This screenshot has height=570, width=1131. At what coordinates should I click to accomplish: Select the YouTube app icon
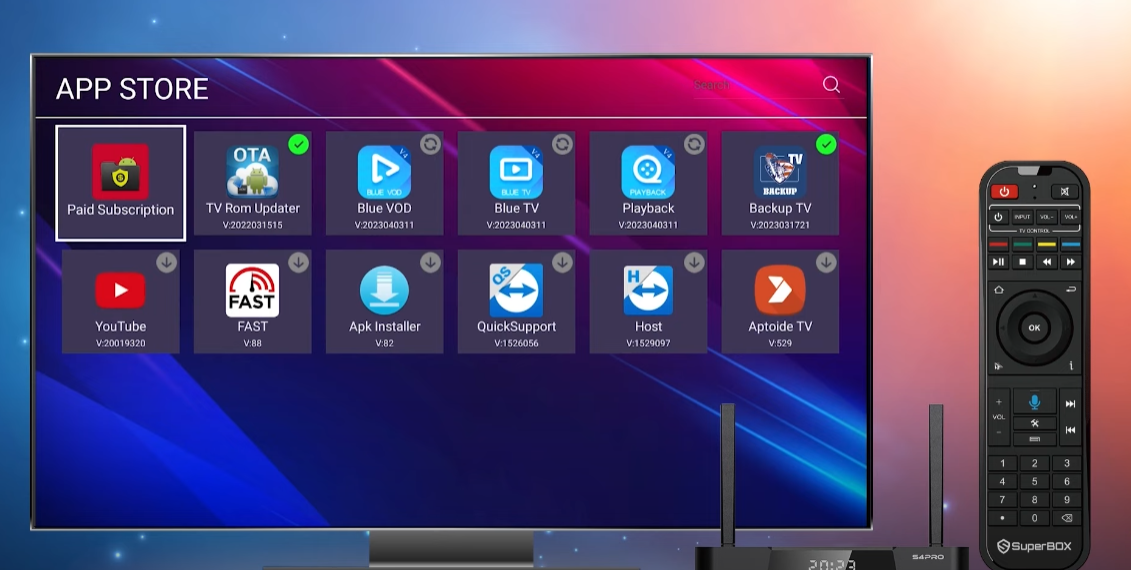point(120,290)
